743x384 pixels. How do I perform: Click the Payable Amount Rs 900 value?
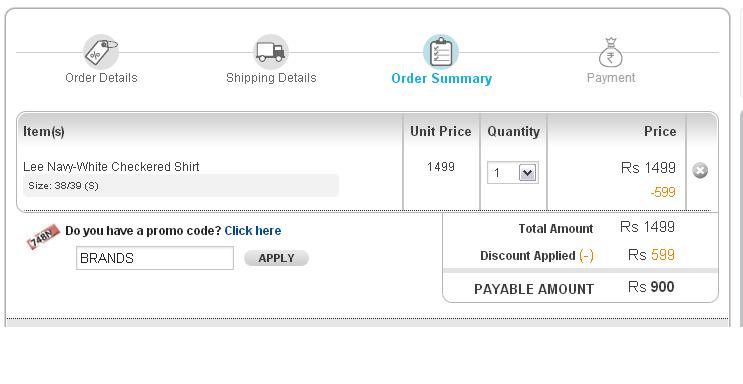[651, 287]
